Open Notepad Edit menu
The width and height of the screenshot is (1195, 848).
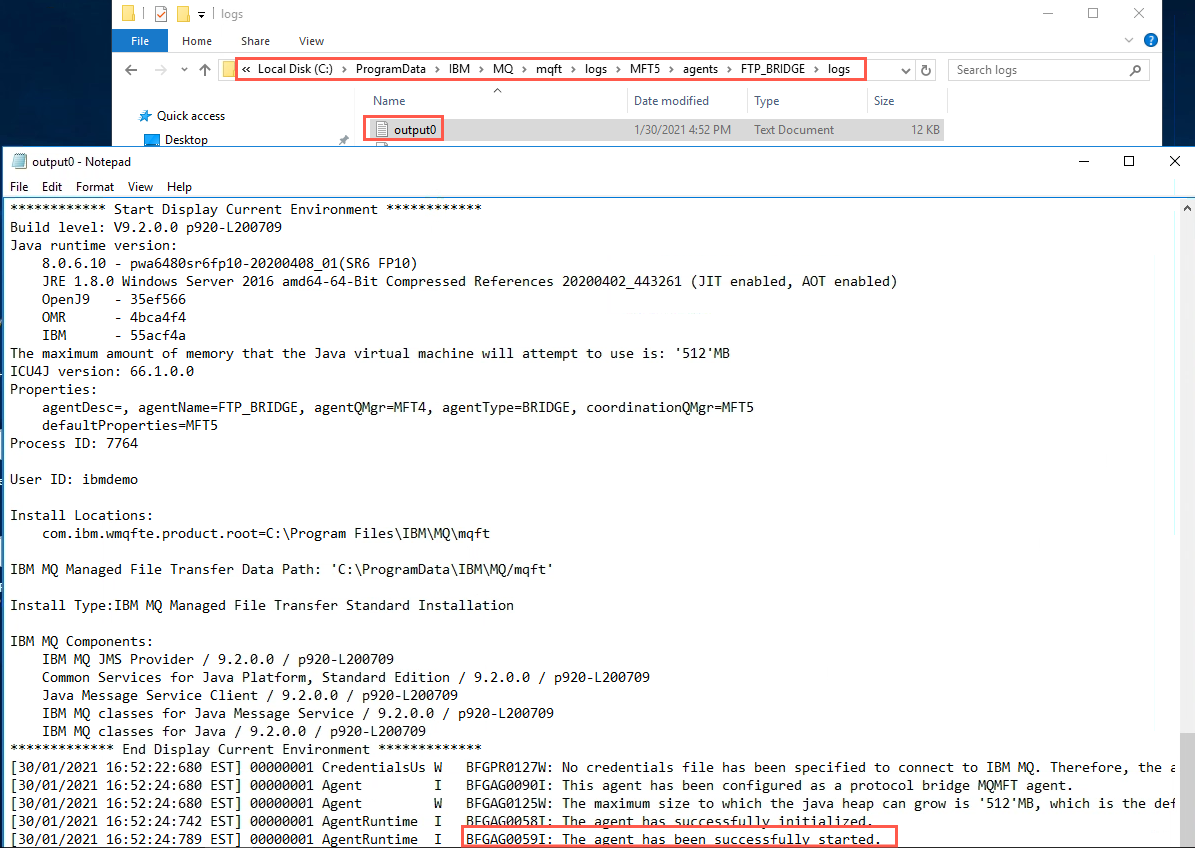pyautogui.click(x=52, y=187)
